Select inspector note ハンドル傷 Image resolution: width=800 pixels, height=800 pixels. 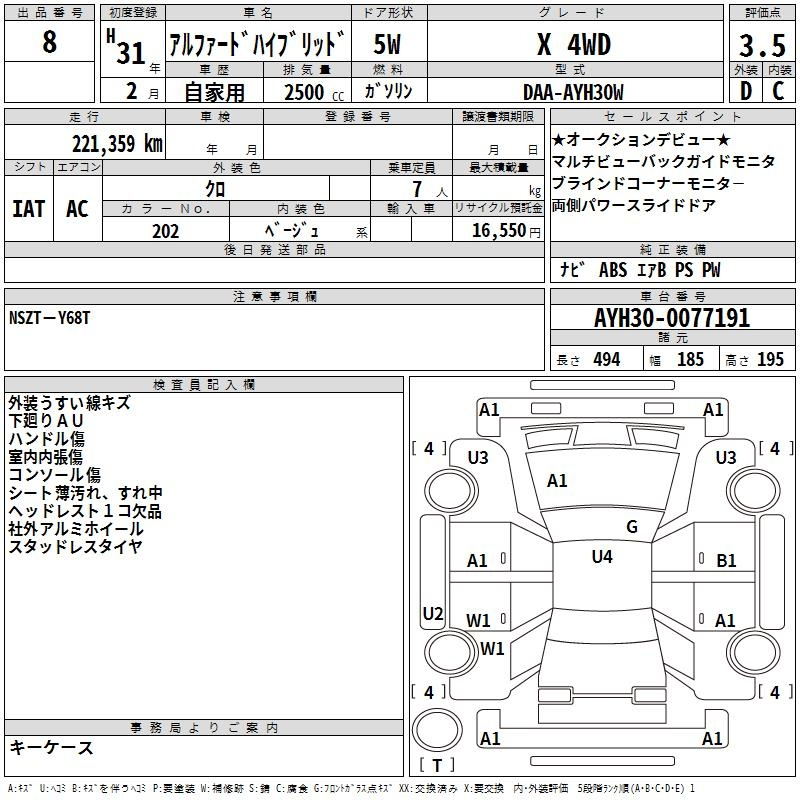[x=46, y=439]
